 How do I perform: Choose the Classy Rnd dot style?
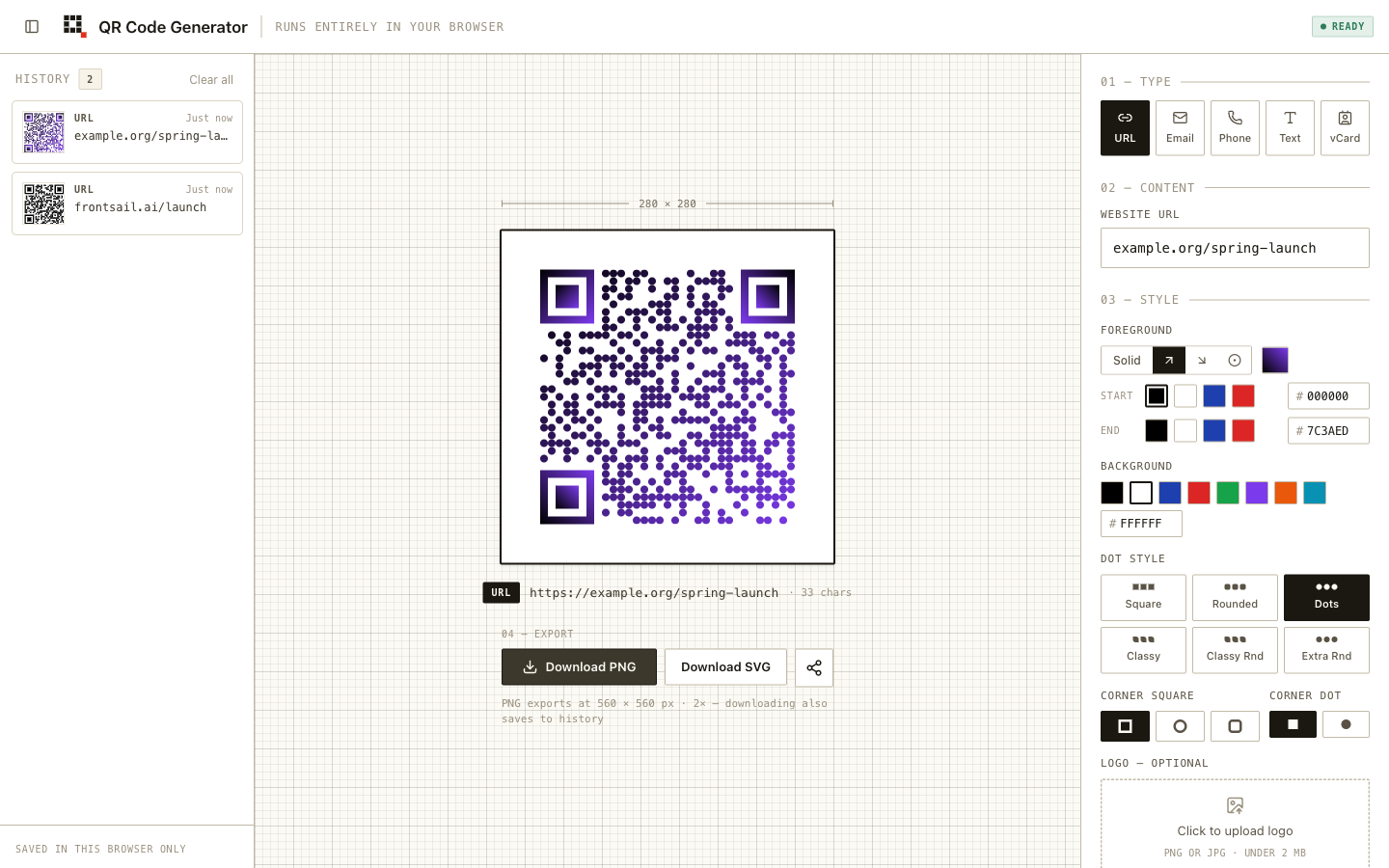[x=1235, y=650]
